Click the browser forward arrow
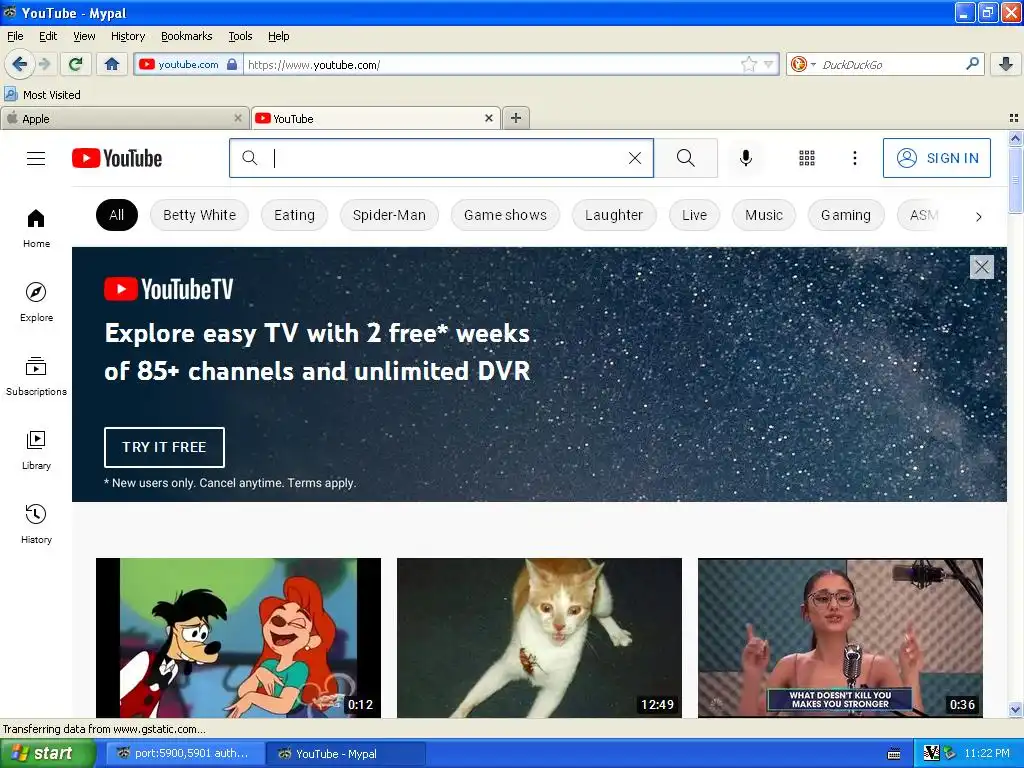The width and height of the screenshot is (1024, 768). [x=44, y=64]
